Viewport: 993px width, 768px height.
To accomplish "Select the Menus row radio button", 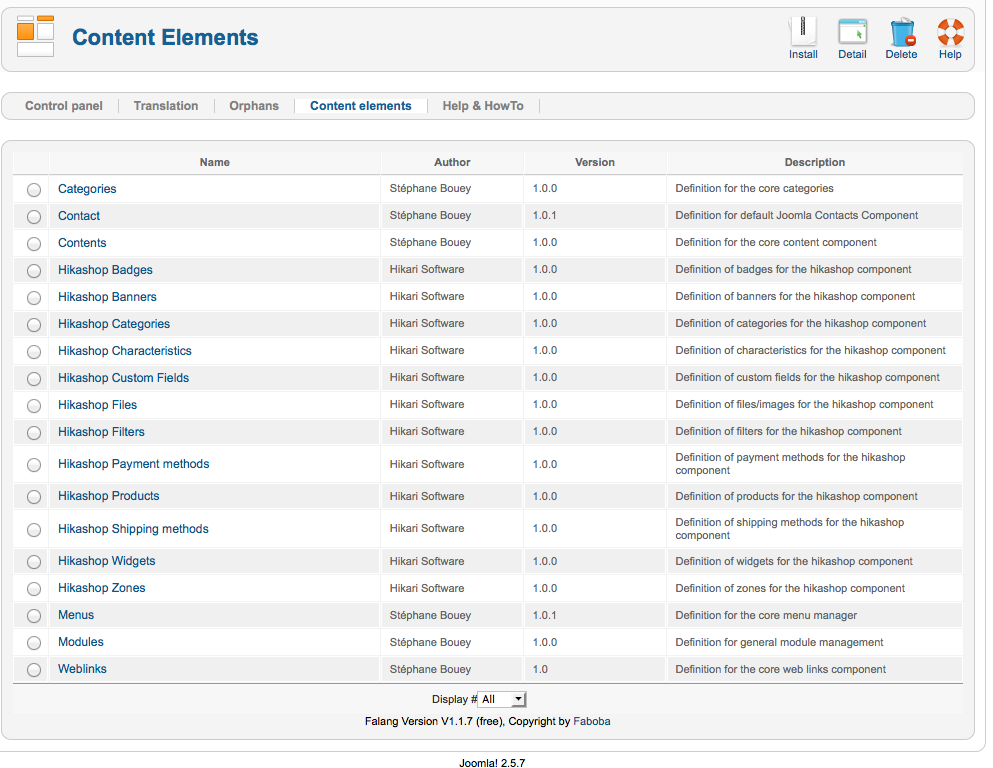I will [34, 616].
